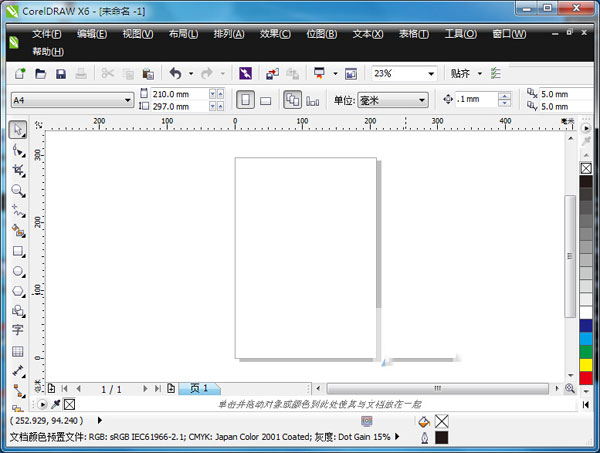Click the Undo arrow icon
The image size is (600, 453).
pos(175,74)
